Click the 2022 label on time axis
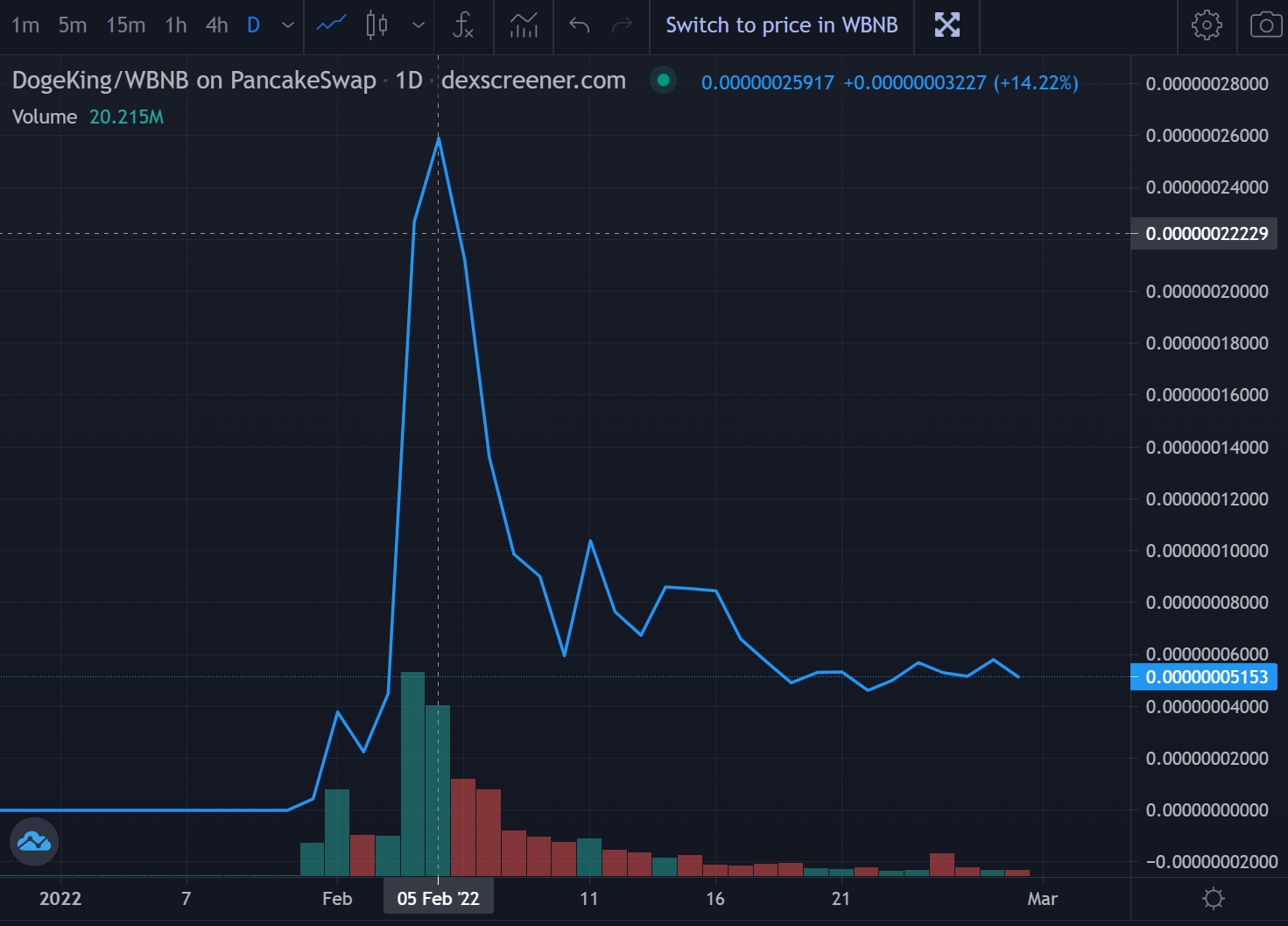Viewport: 1288px width, 926px height. pos(60,899)
